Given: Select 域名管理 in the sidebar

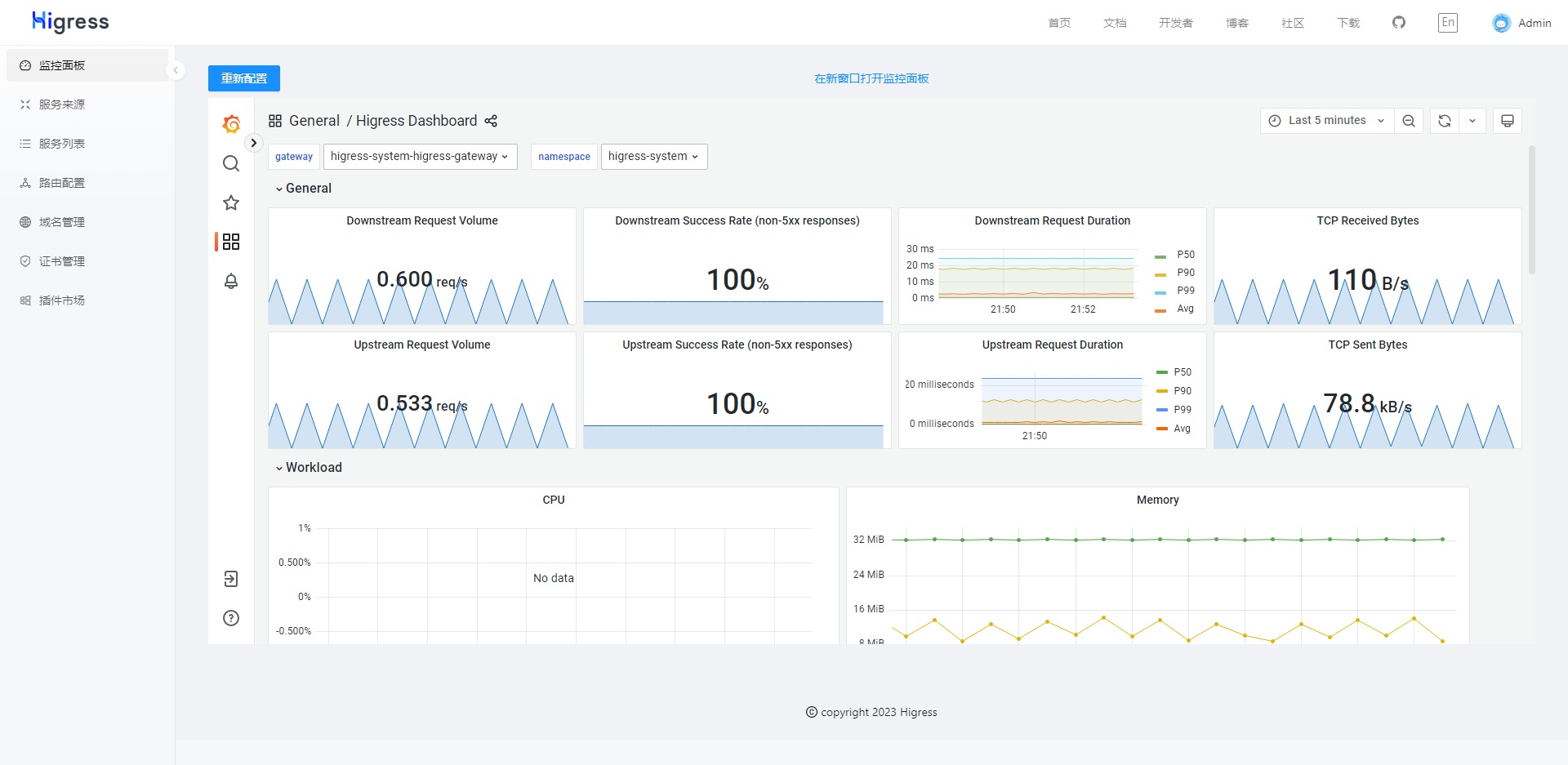Looking at the screenshot, I should [87, 222].
